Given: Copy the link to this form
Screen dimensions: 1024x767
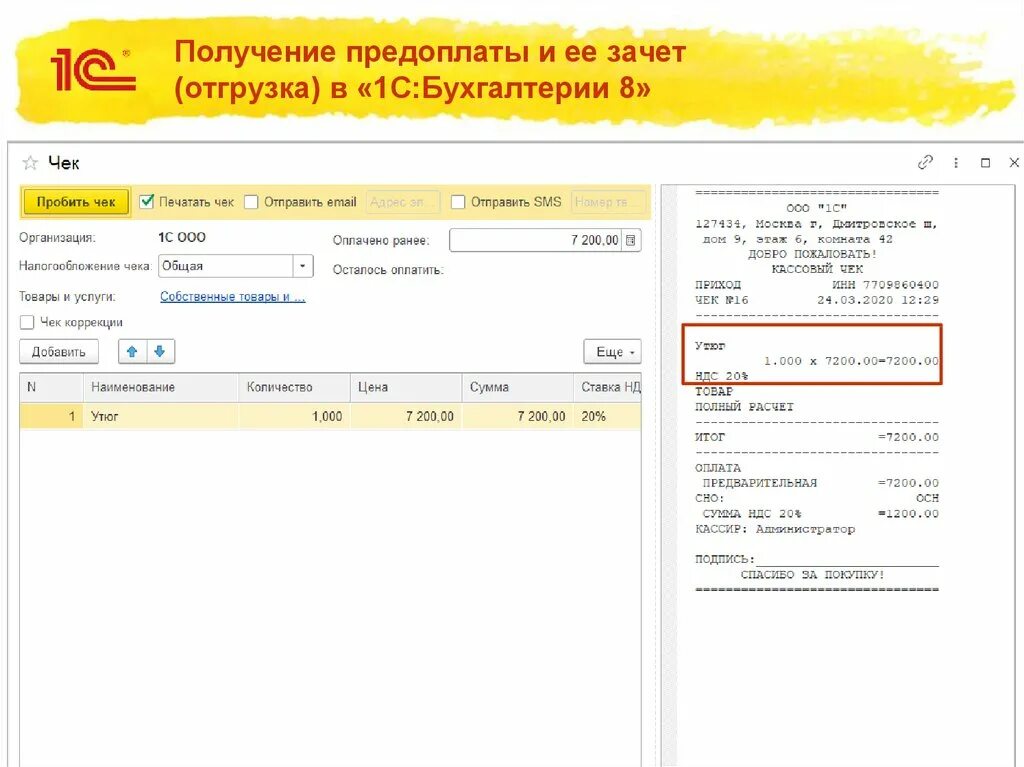Looking at the screenshot, I should 925,162.
